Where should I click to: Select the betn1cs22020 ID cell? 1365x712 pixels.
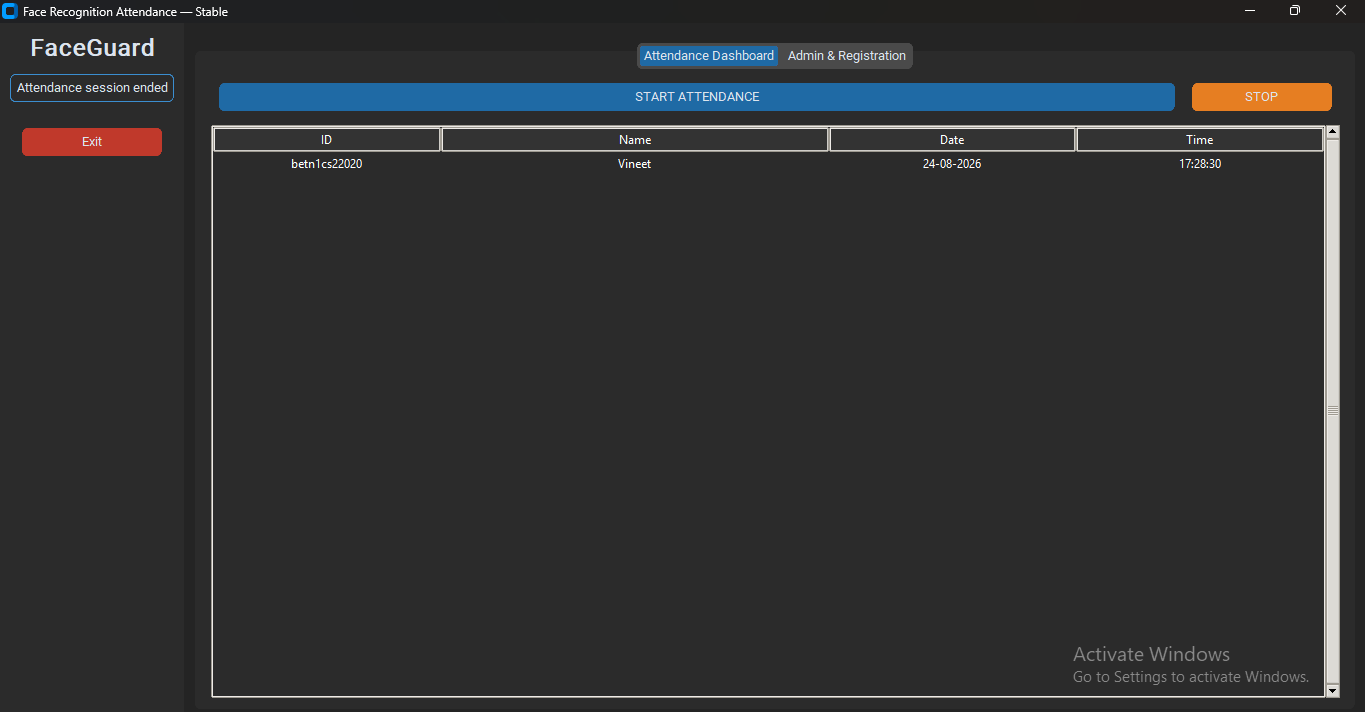327,164
